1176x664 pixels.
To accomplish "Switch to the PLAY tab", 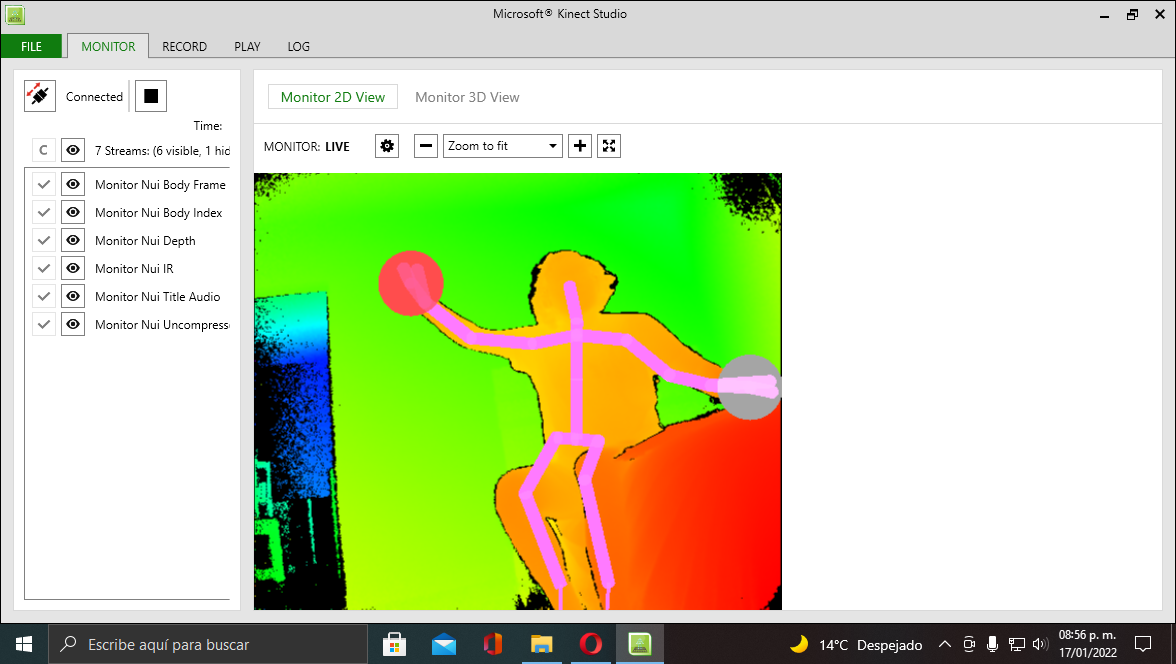I will click(x=248, y=47).
